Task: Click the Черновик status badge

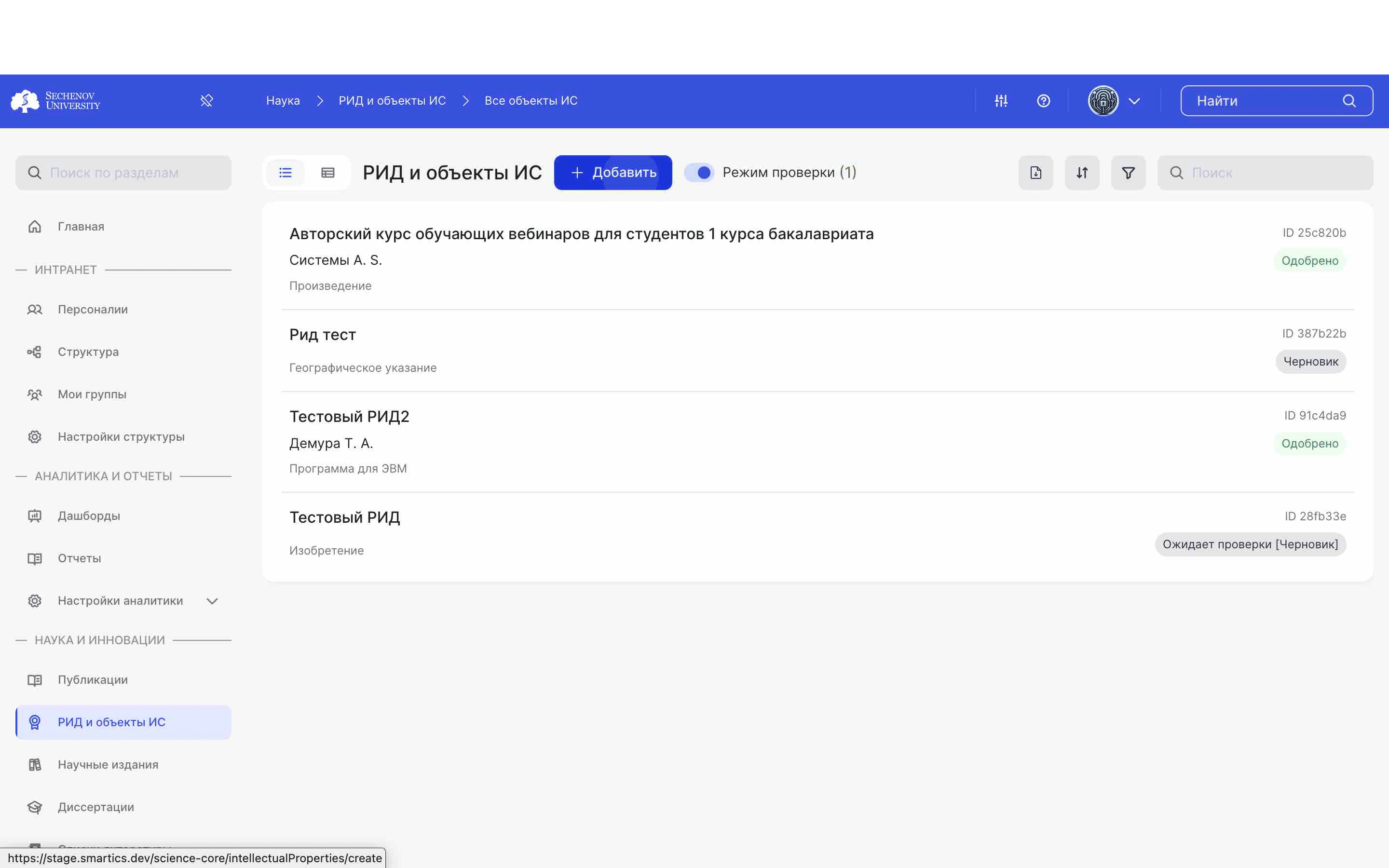Action: 1310,362
